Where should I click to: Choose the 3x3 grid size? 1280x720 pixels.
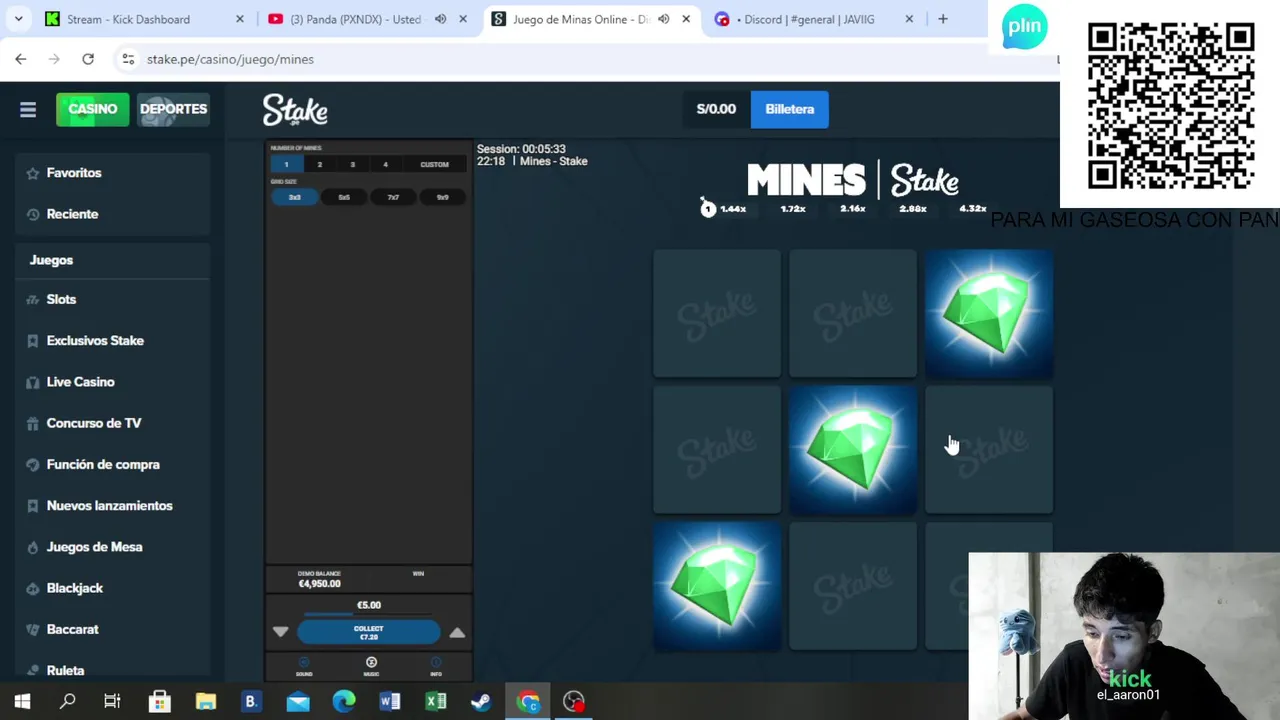(x=295, y=197)
